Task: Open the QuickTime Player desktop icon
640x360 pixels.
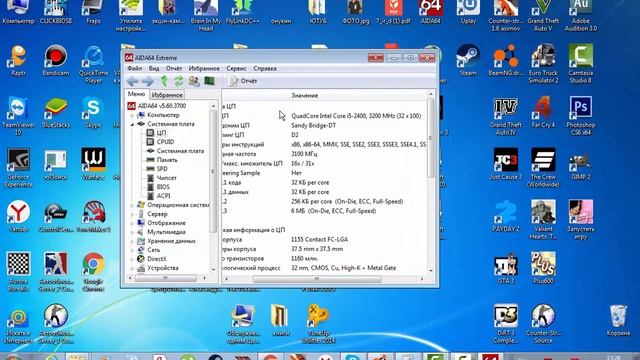Action: click(x=93, y=64)
